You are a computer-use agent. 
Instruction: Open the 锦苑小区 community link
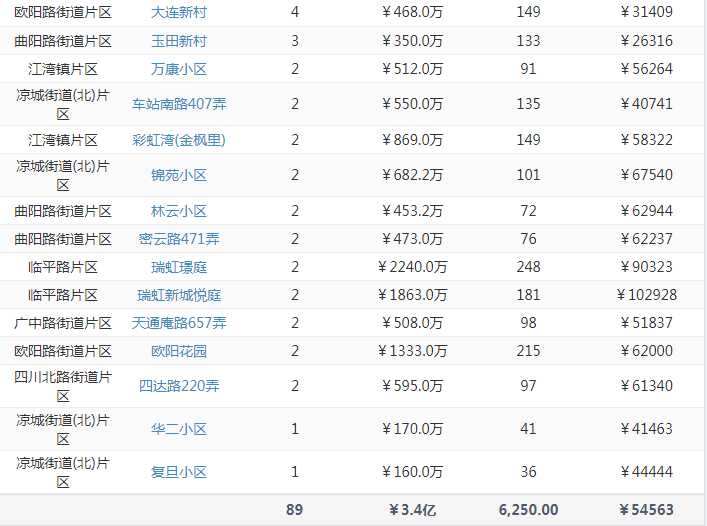tap(179, 175)
